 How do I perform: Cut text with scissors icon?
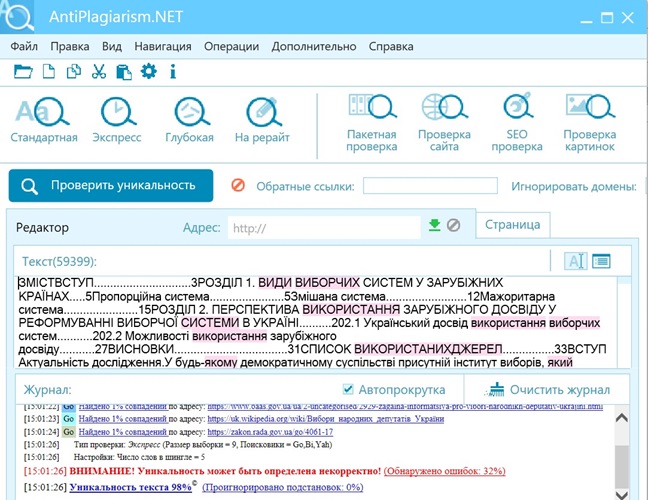(x=99, y=72)
